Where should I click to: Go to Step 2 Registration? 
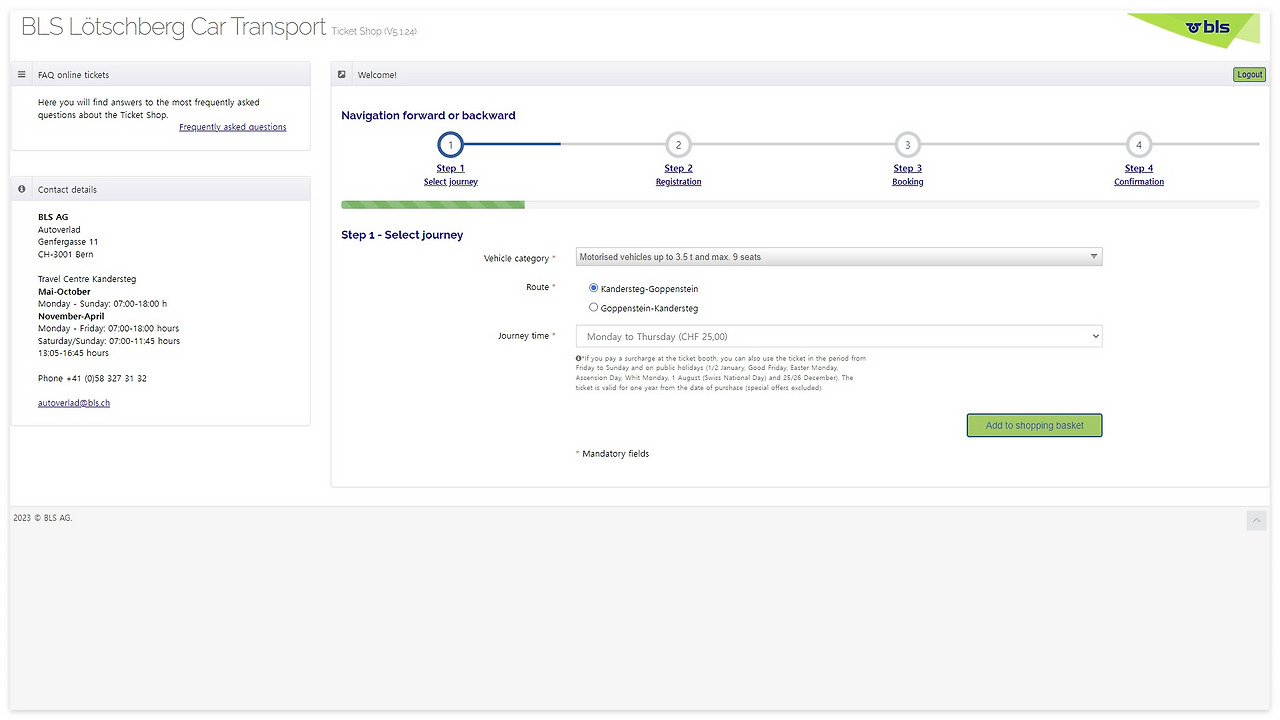(x=678, y=175)
